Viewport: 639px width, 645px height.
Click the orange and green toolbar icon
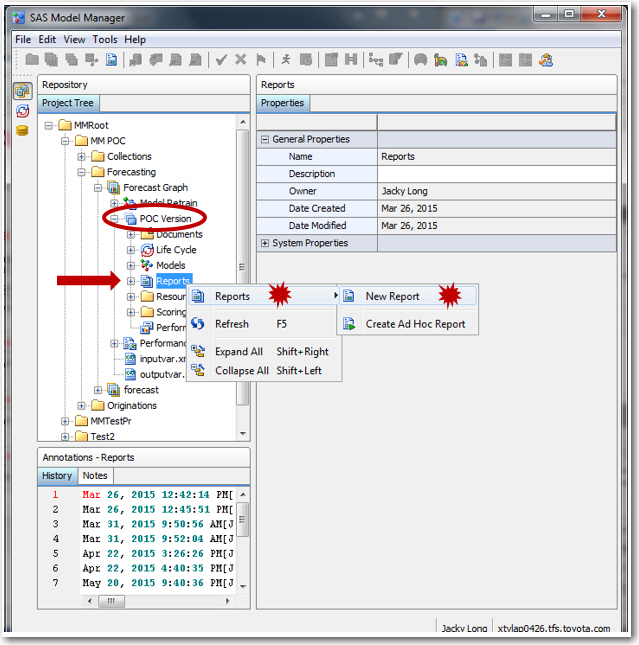click(440, 60)
